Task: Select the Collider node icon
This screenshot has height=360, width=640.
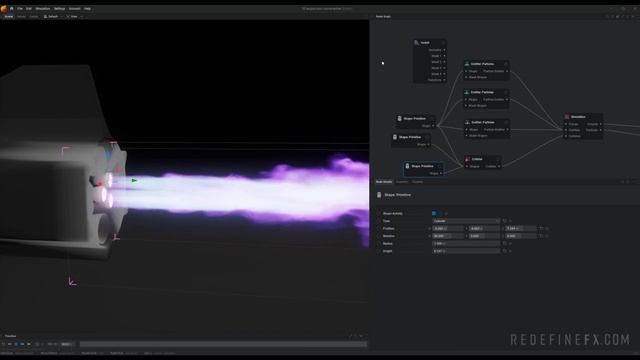Action: [468, 159]
